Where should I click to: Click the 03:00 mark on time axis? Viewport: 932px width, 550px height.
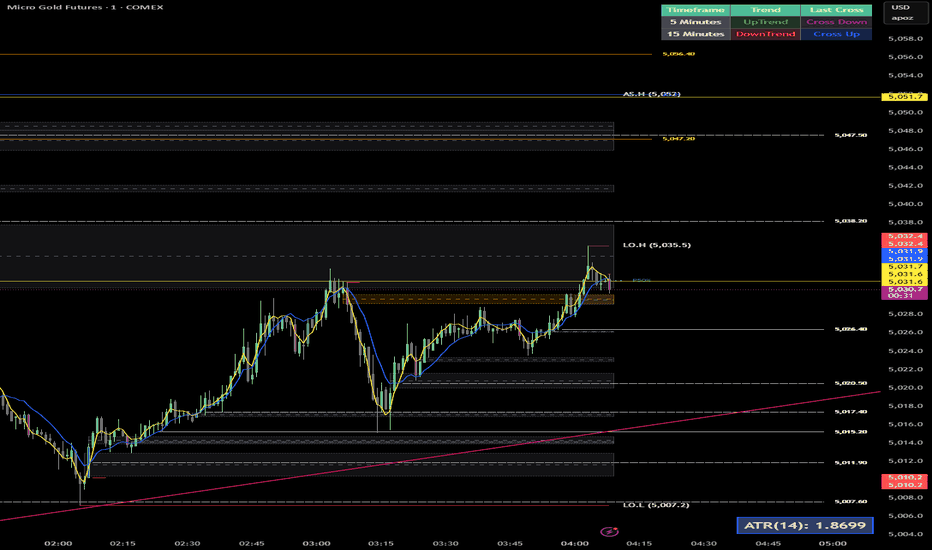coord(316,543)
